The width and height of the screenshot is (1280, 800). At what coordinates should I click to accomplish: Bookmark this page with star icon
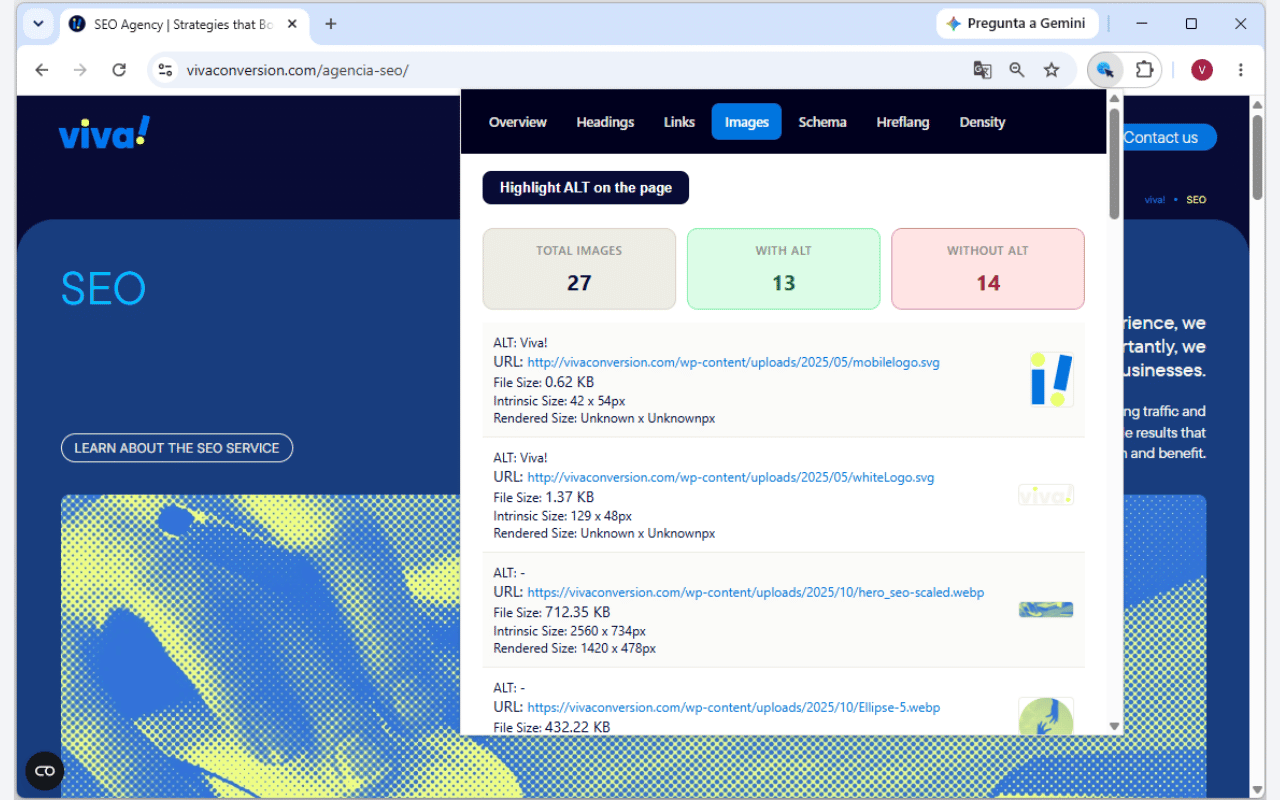(x=1051, y=70)
